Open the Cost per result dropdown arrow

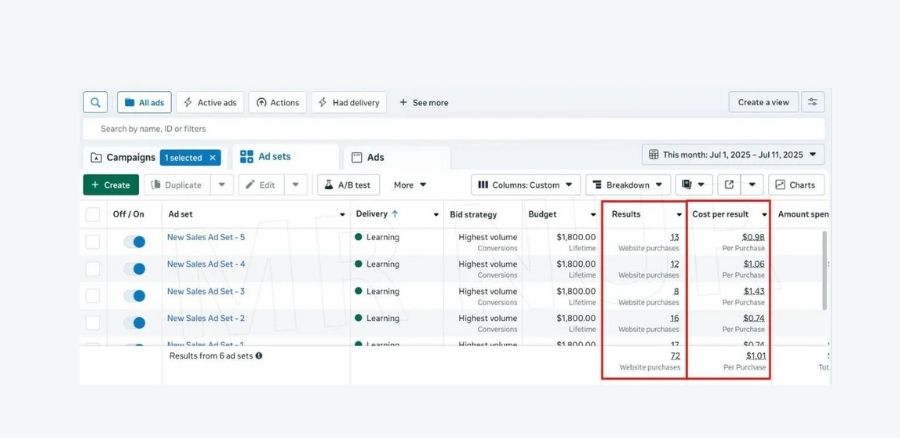pyautogui.click(x=765, y=215)
